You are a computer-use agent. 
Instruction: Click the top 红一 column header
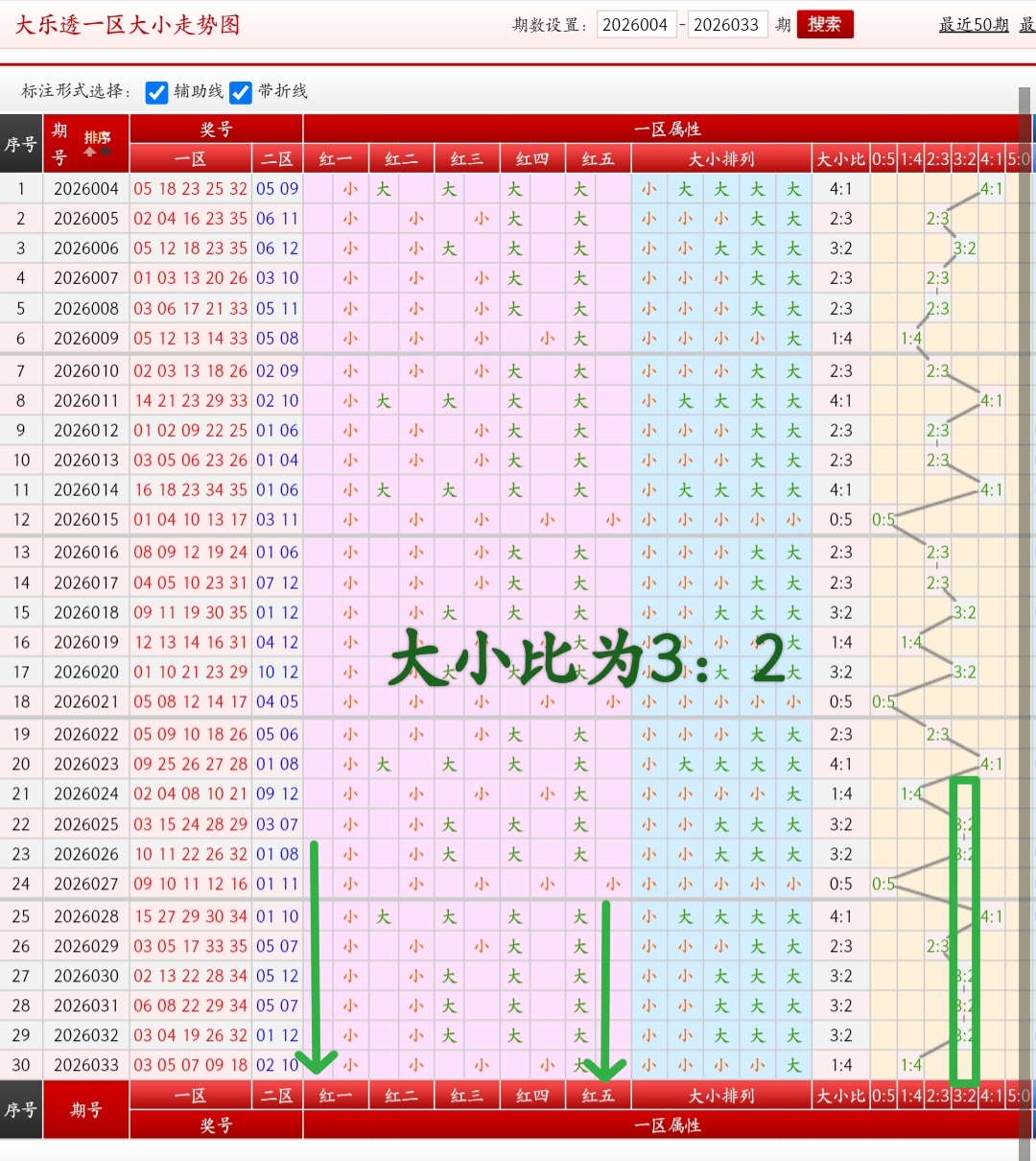[336, 158]
